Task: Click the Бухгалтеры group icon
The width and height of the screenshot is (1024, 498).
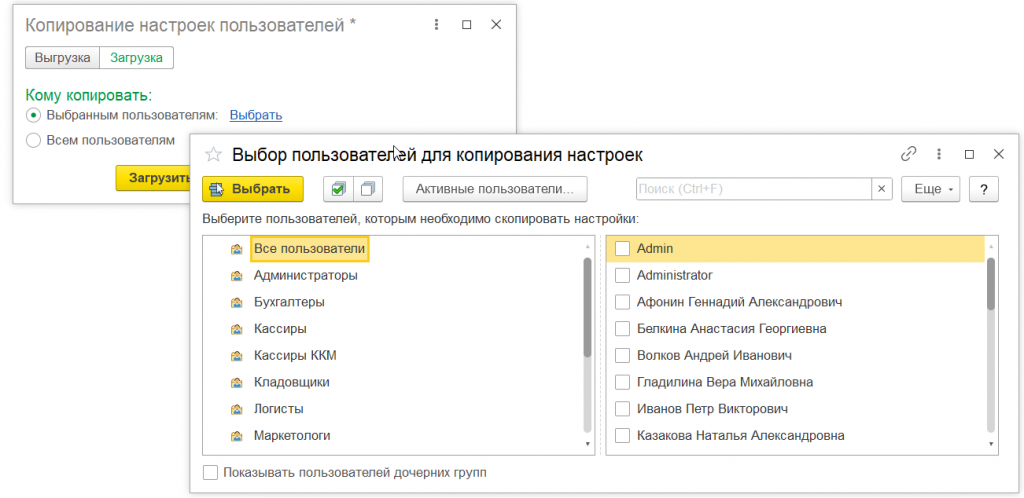Action: point(236,302)
